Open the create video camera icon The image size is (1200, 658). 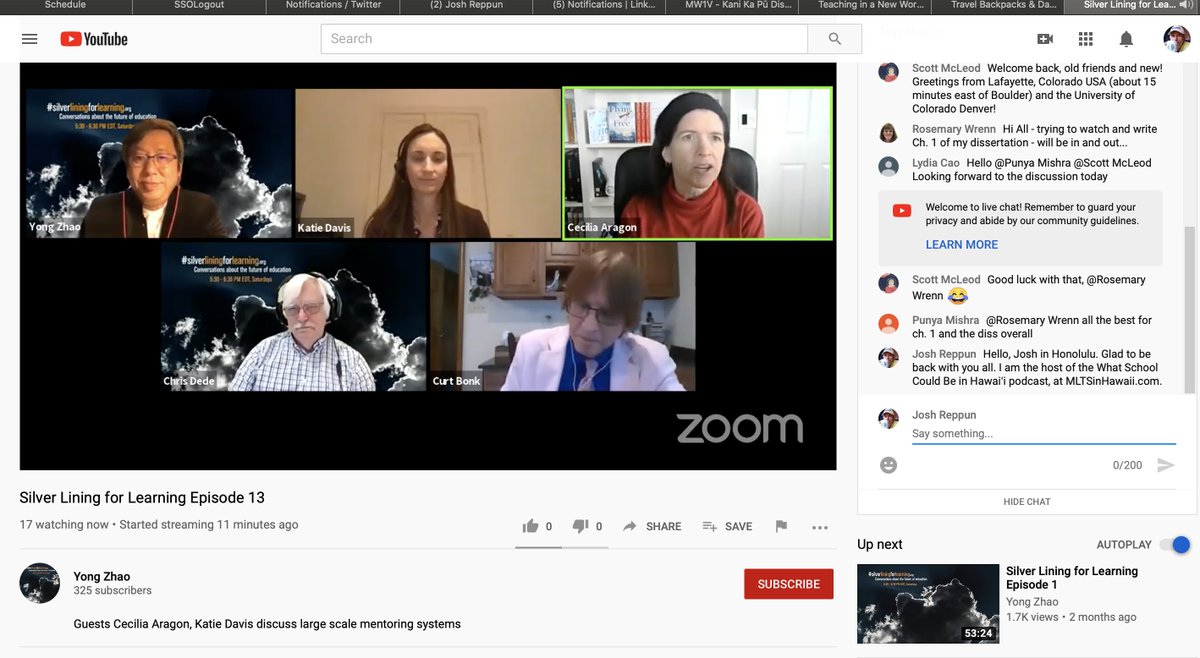[1045, 39]
